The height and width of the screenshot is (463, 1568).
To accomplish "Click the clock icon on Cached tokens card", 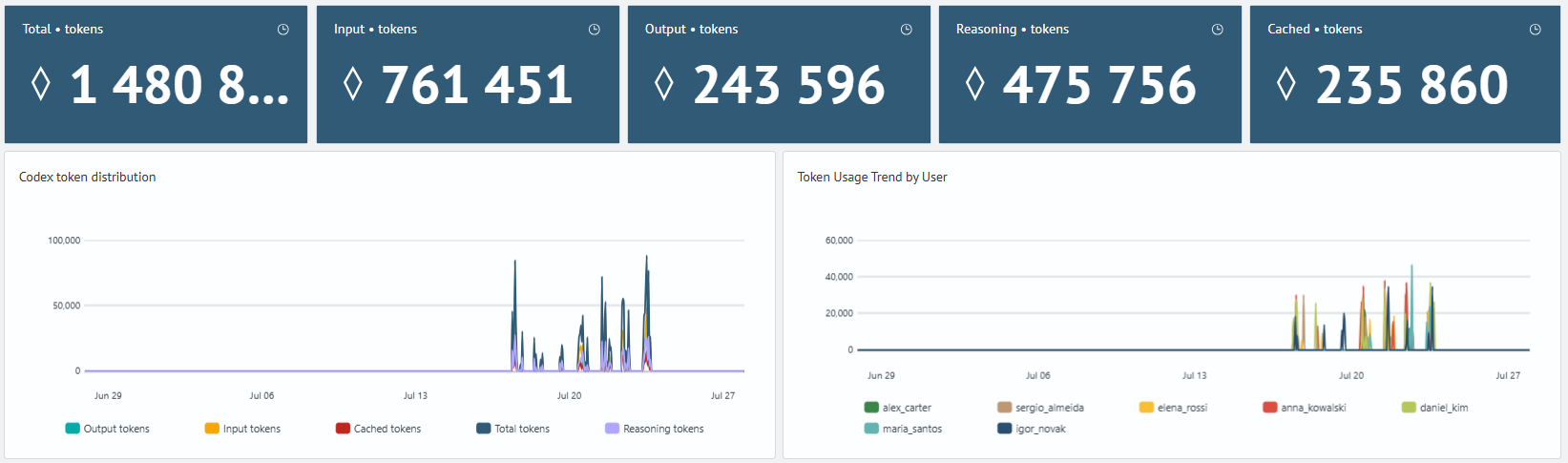I will point(1536,30).
